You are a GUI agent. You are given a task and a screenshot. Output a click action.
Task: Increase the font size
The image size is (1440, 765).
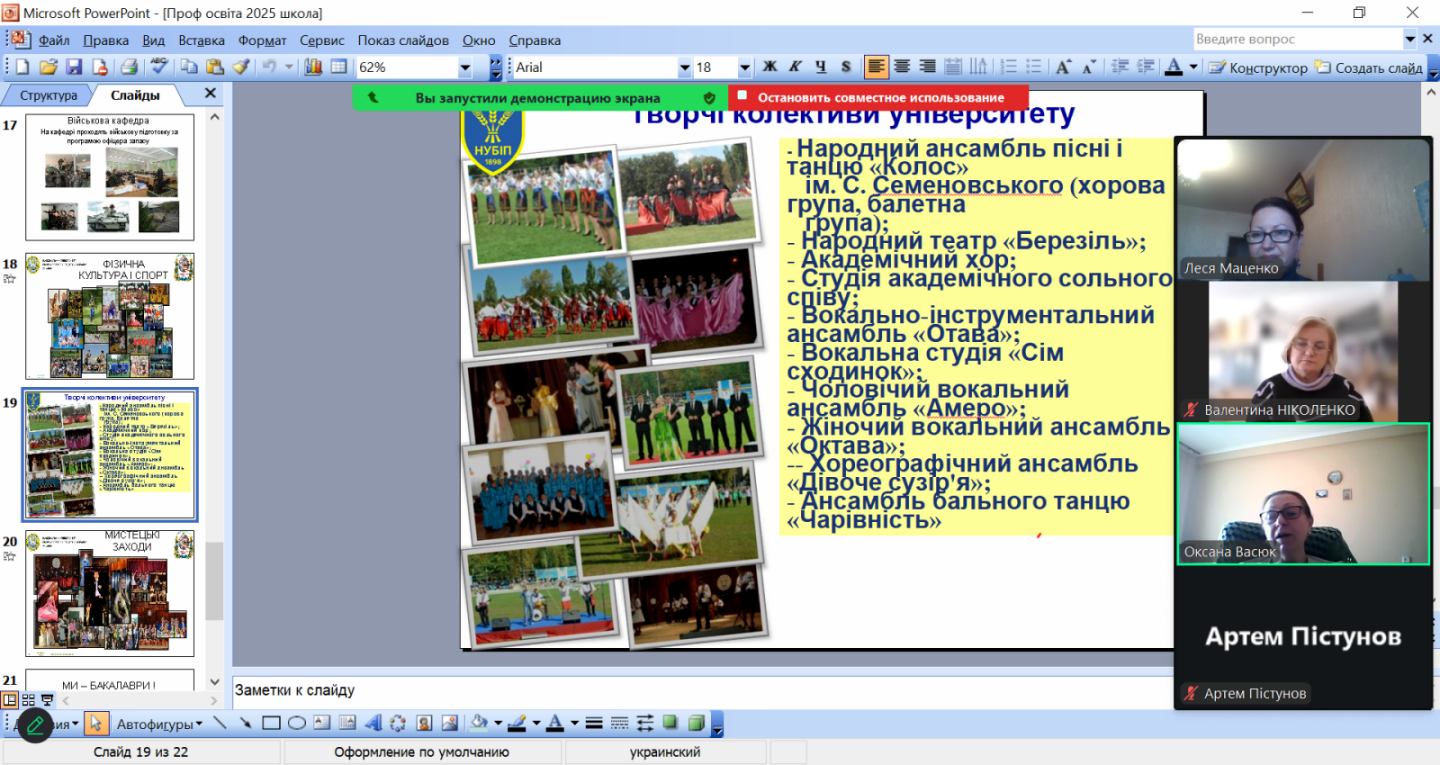[1064, 67]
